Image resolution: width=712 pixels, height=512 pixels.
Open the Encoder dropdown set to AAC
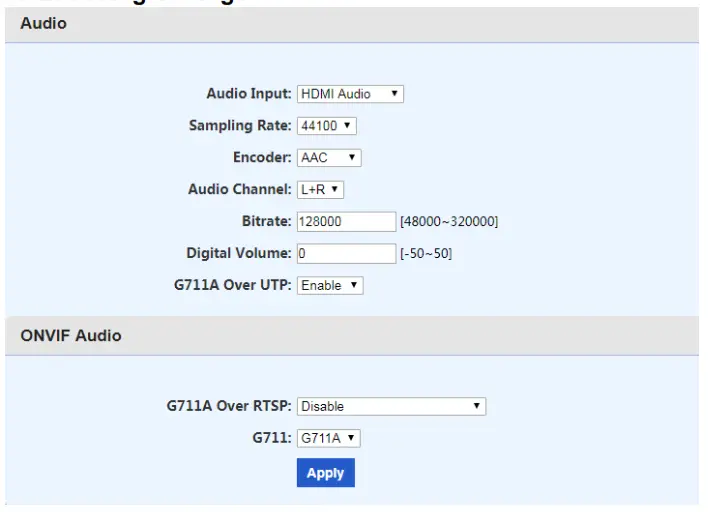[329, 158]
